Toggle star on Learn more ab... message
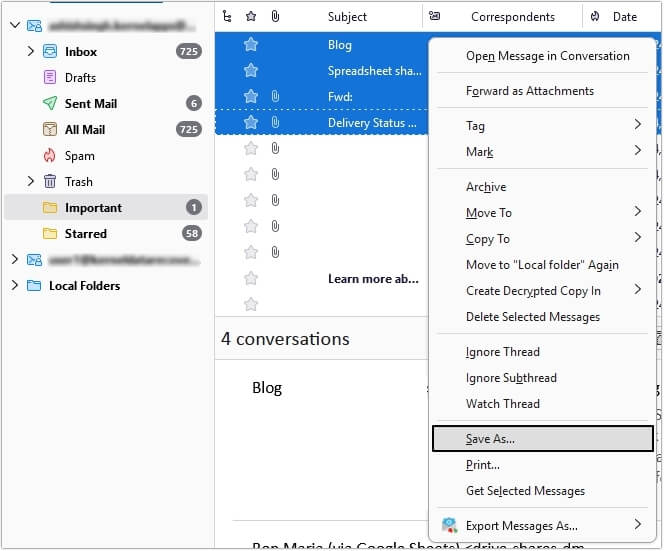This screenshot has width=664, height=551. [251, 278]
